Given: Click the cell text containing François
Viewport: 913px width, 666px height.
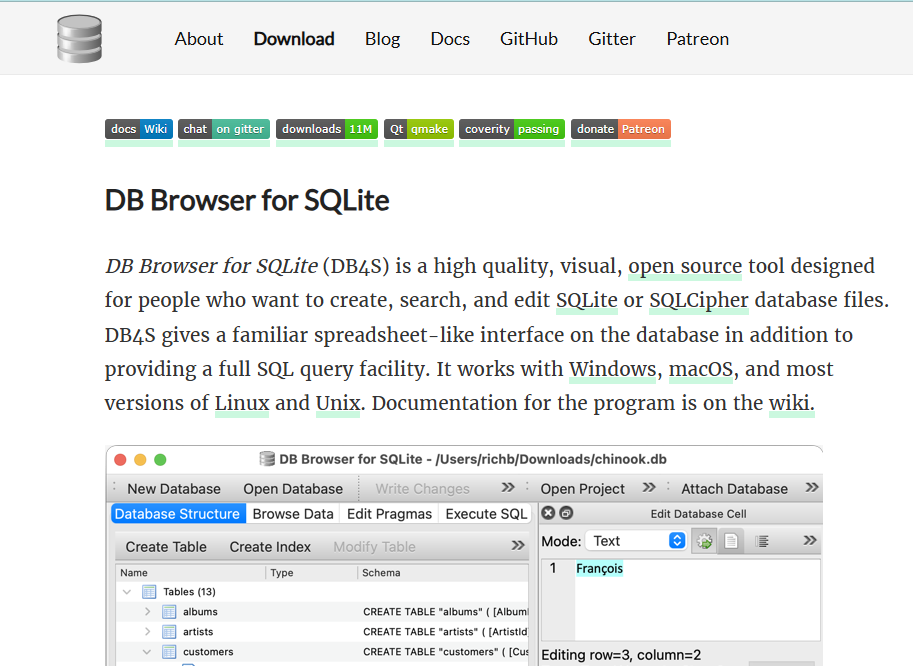Looking at the screenshot, I should tap(599, 569).
